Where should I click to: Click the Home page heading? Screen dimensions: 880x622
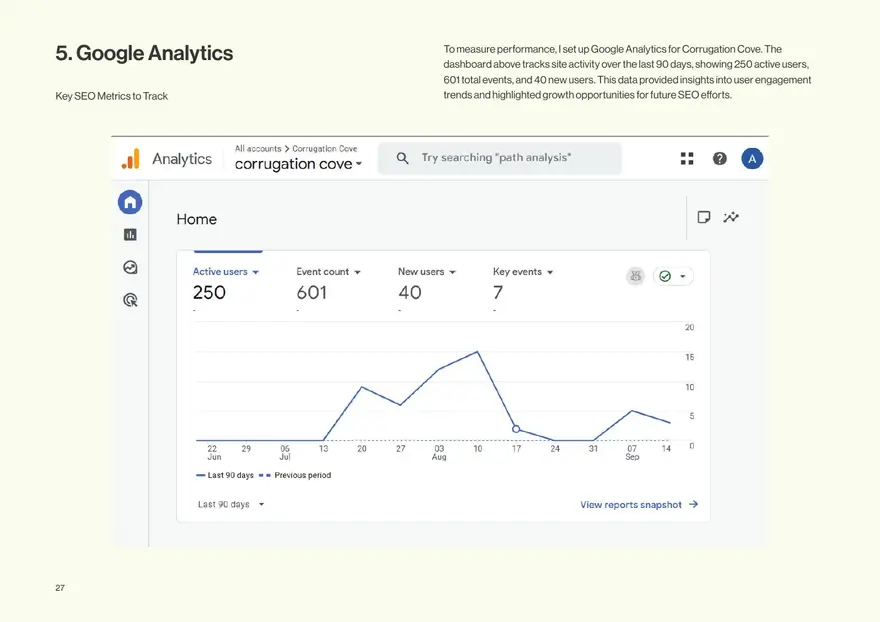pyautogui.click(x=196, y=219)
